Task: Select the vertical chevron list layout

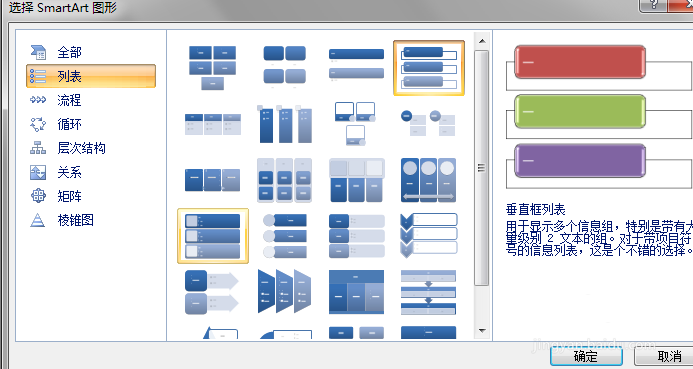Action: [429, 236]
